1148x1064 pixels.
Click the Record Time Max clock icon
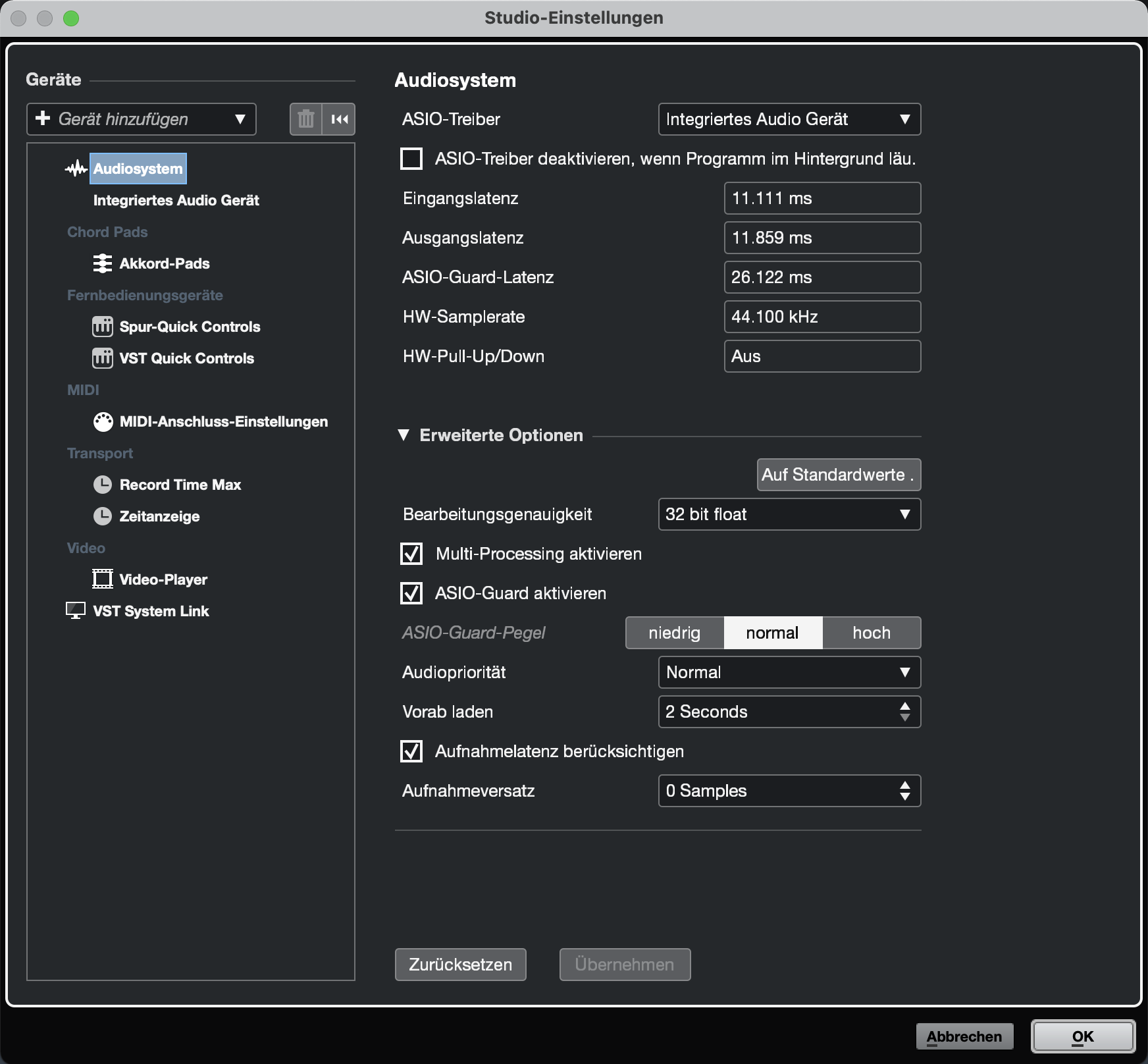click(102, 485)
